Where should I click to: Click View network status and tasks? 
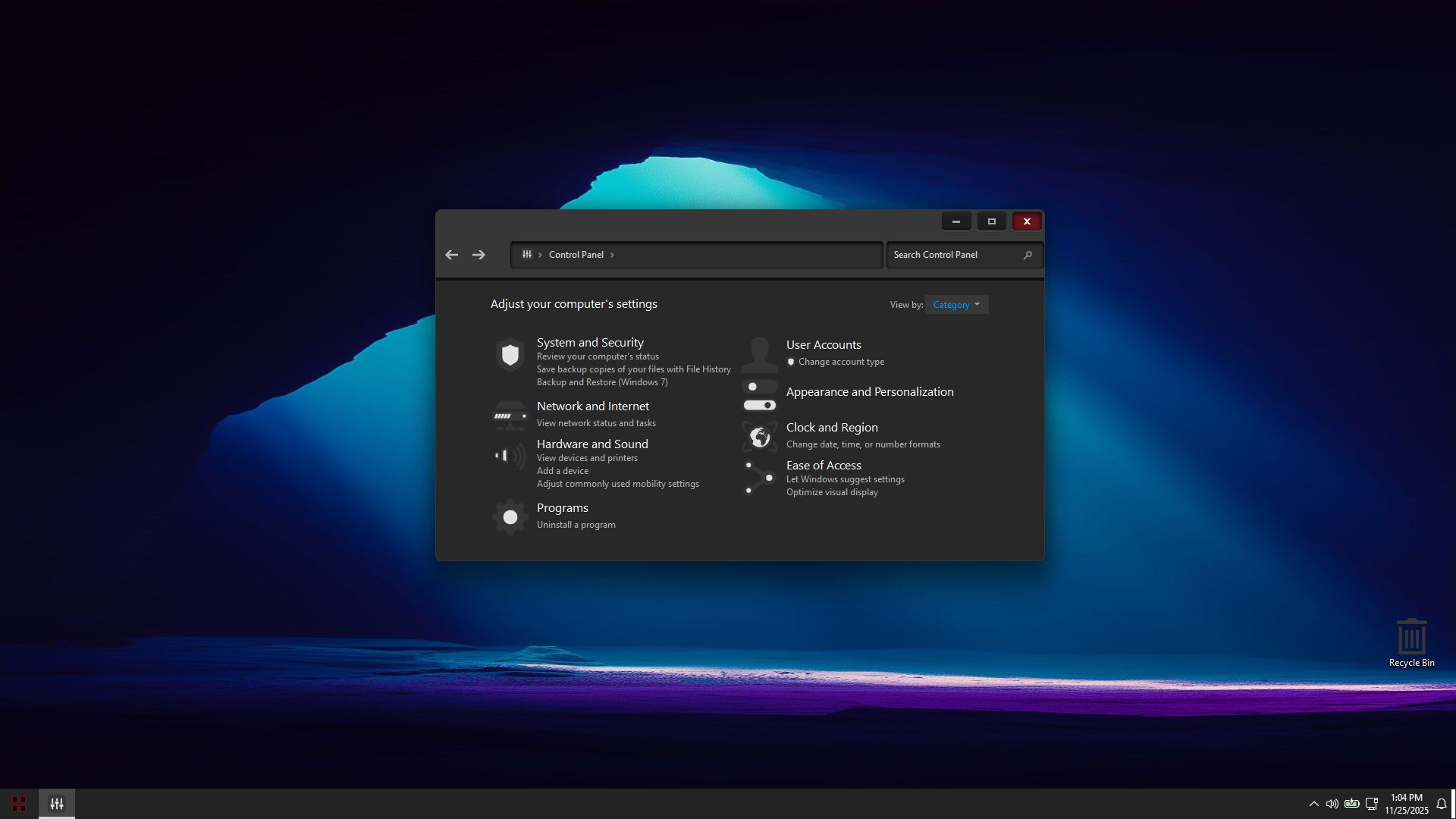tap(596, 423)
